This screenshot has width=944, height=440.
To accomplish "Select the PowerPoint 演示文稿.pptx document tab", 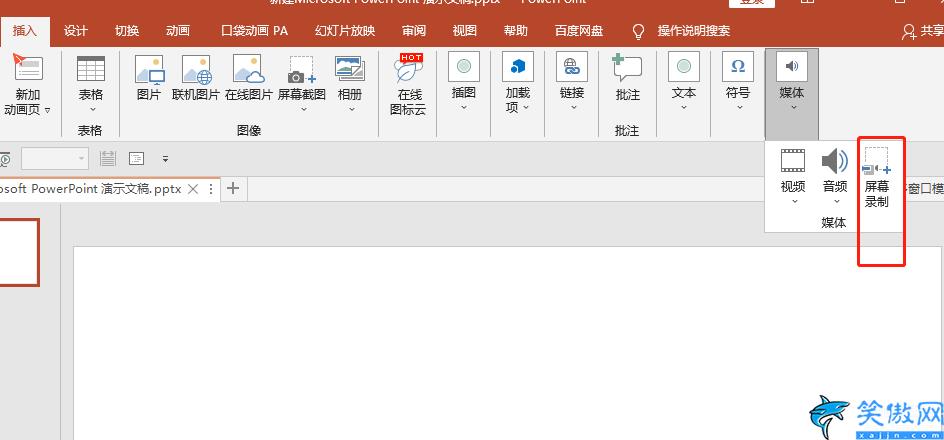I will [90, 189].
